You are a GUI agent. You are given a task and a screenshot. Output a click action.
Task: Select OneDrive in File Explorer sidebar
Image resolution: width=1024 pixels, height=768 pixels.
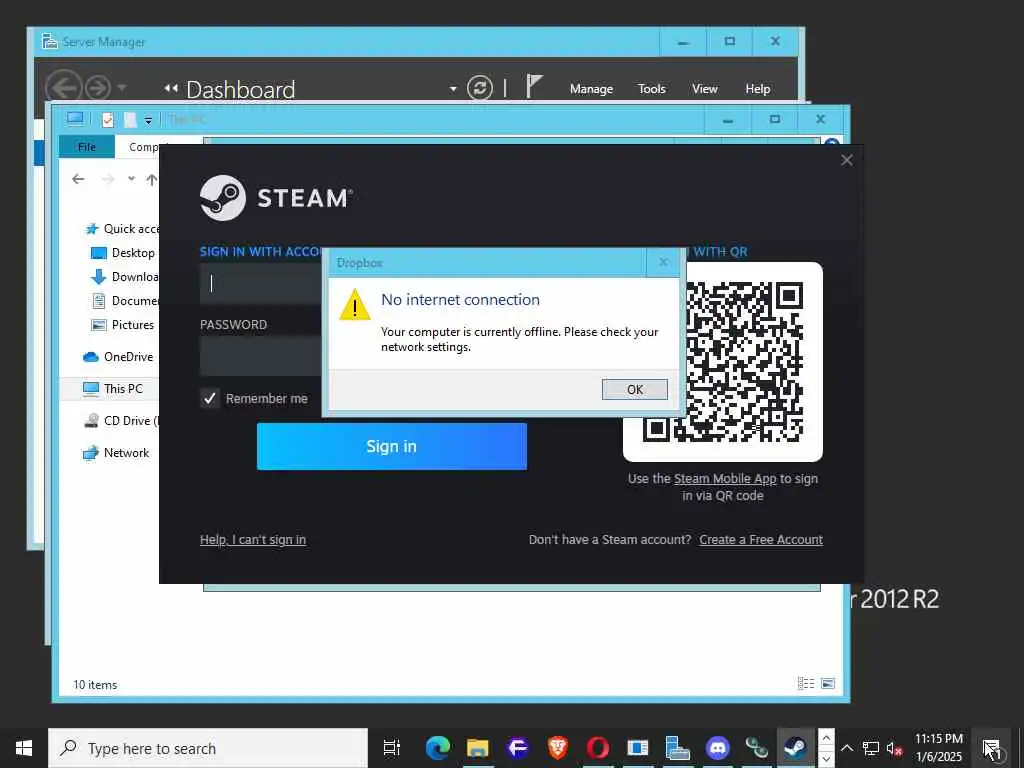point(118,357)
